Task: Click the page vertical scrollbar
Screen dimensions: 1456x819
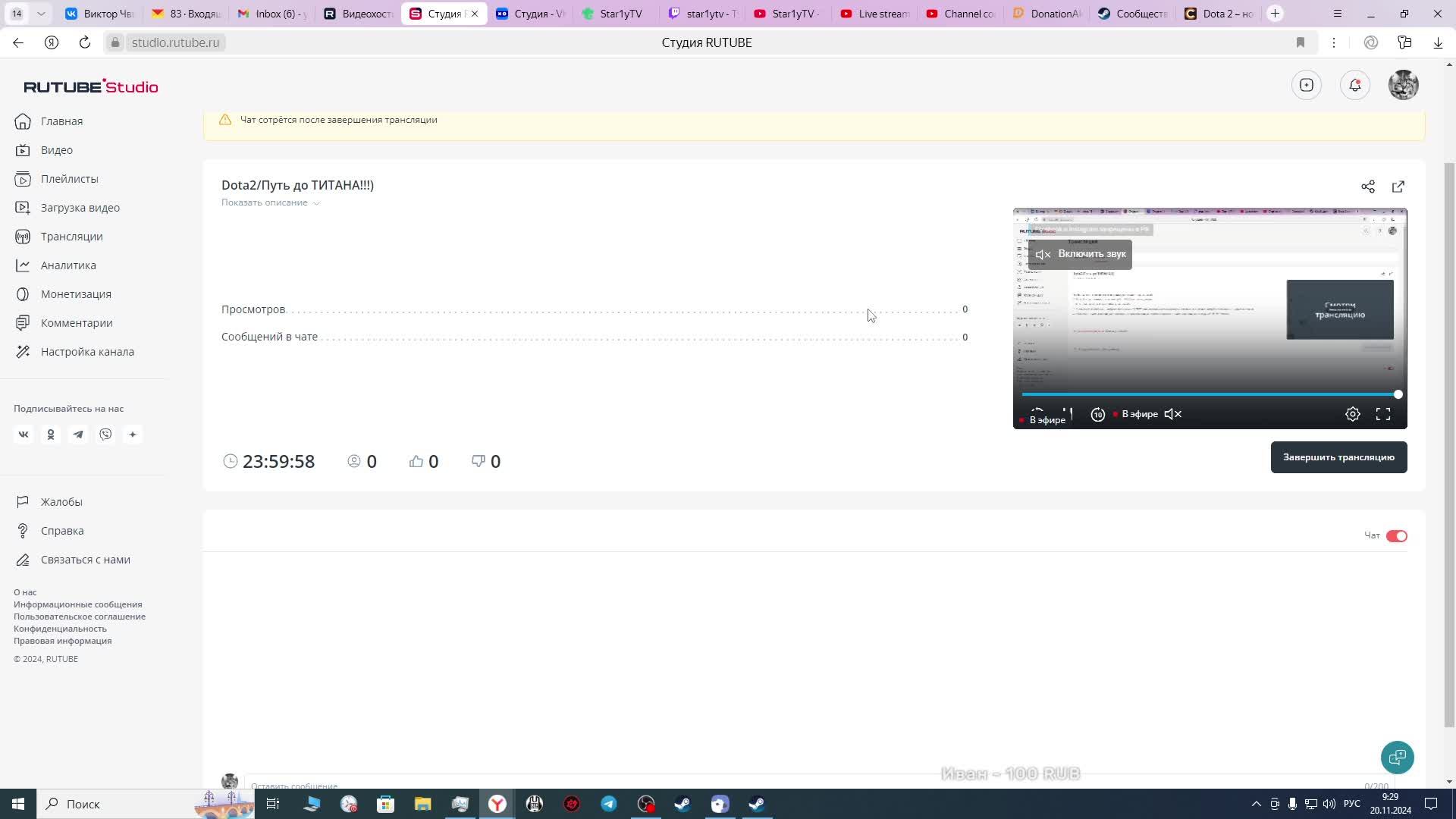Action: 1449,446
